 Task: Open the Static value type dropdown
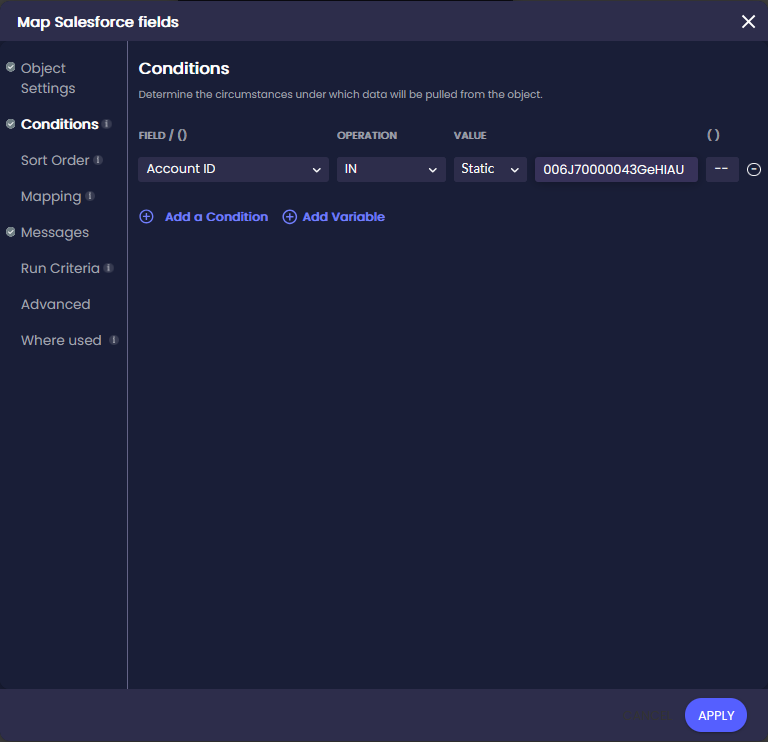click(490, 169)
